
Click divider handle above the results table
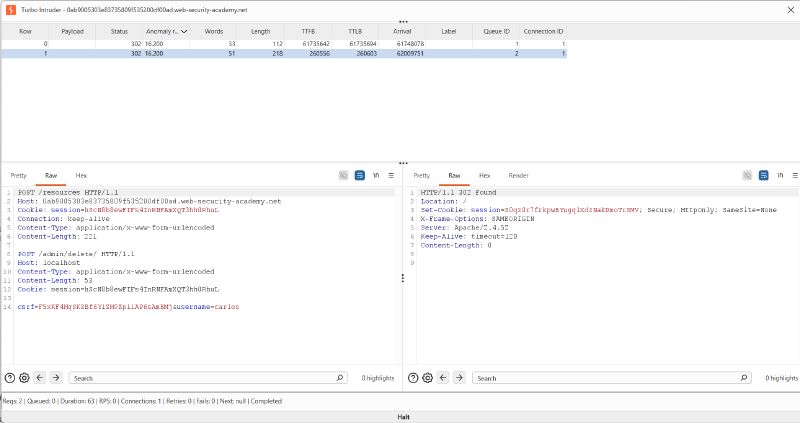403,22
